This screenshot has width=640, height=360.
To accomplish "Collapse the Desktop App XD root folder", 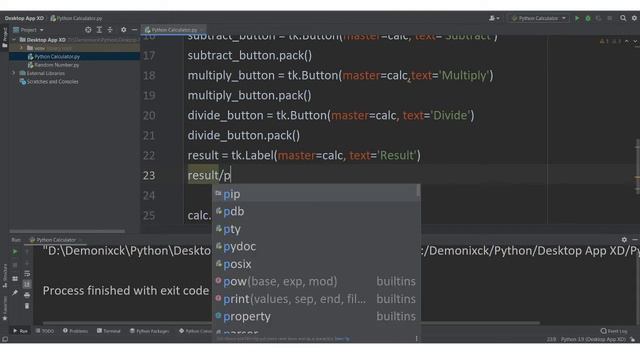I will (14, 40).
